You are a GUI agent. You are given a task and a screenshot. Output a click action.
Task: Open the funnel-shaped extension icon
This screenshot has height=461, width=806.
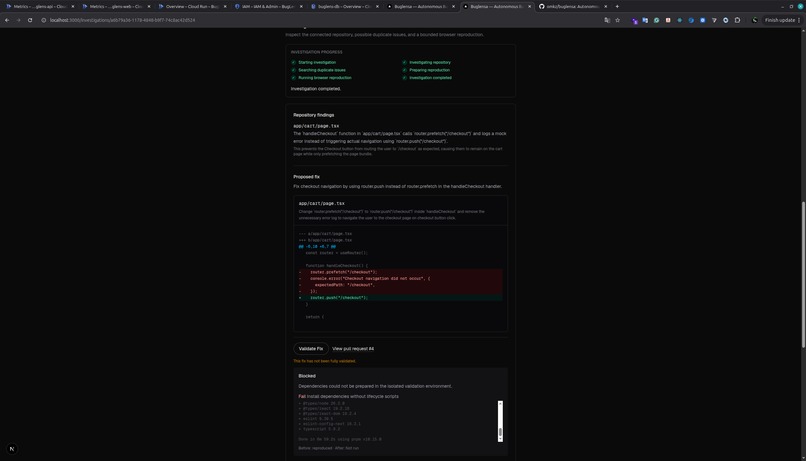(x=714, y=20)
